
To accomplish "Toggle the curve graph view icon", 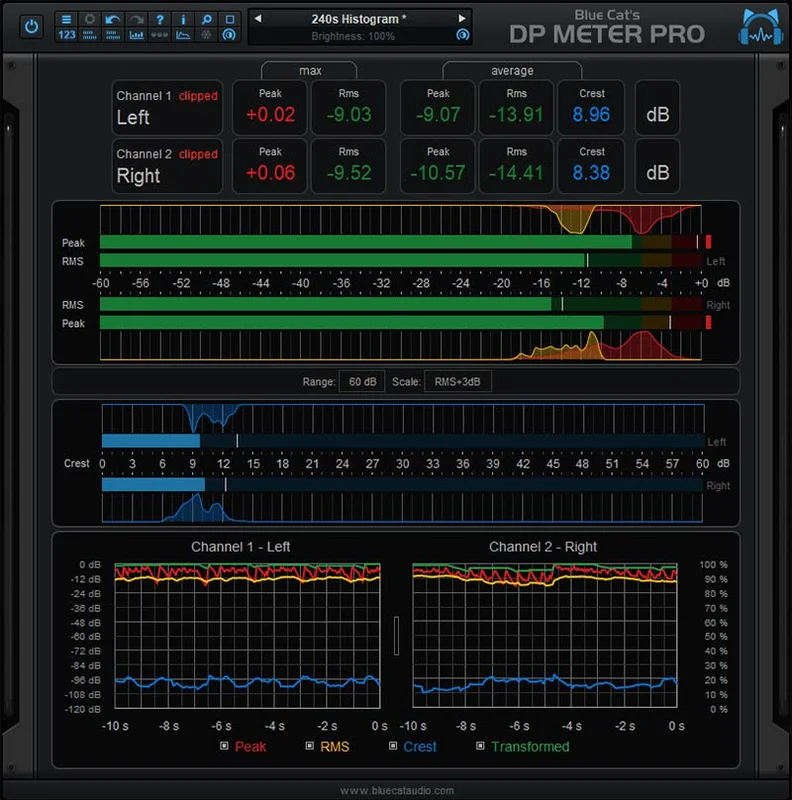I will coord(183,35).
